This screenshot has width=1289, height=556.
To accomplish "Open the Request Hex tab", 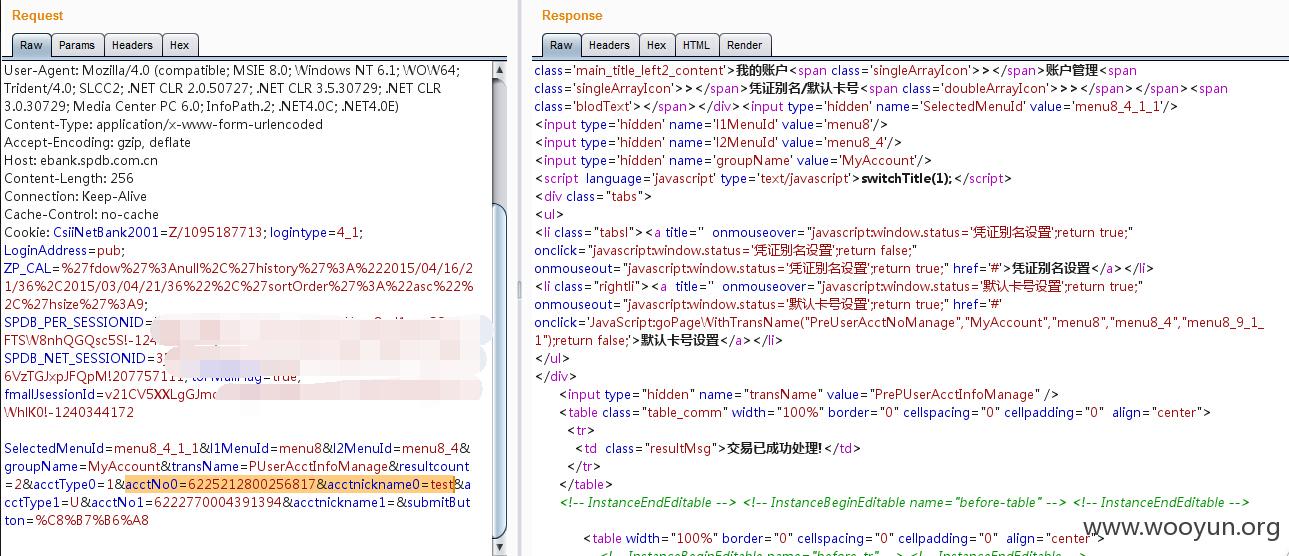I will pyautogui.click(x=180, y=45).
